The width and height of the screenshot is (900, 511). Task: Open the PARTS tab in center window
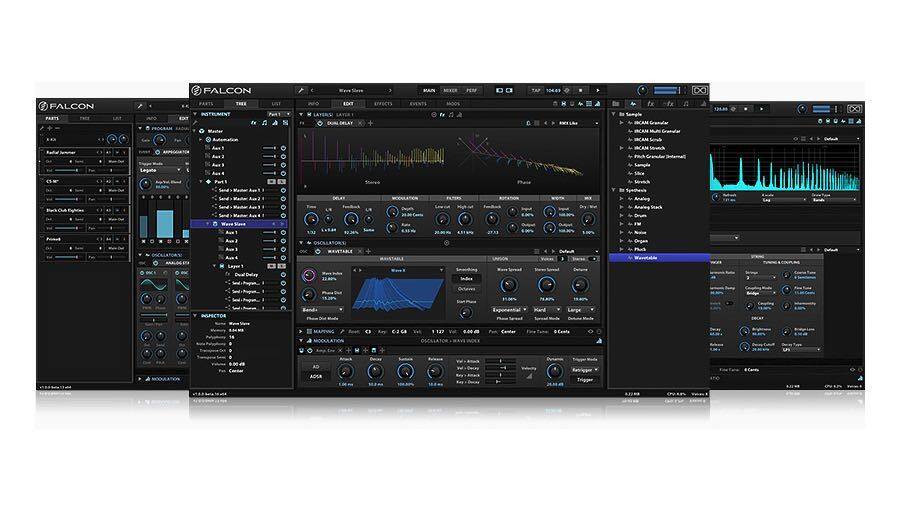point(206,104)
